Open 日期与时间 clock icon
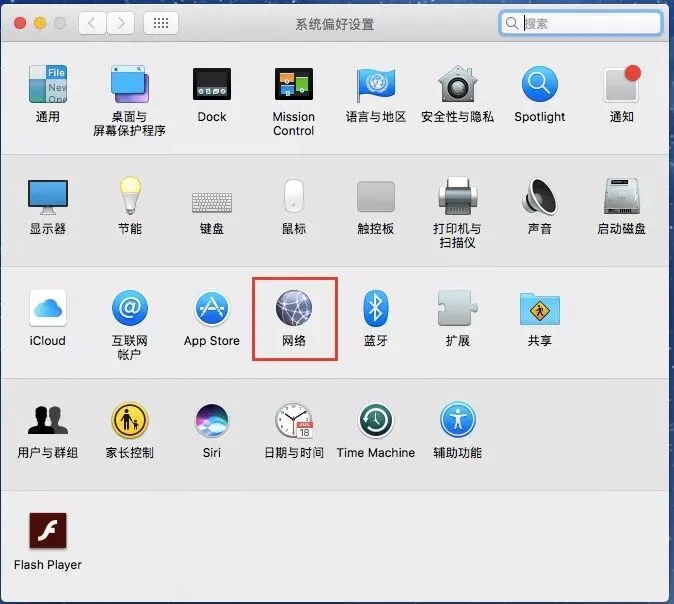Viewport: 674px width, 604px height. pos(294,420)
